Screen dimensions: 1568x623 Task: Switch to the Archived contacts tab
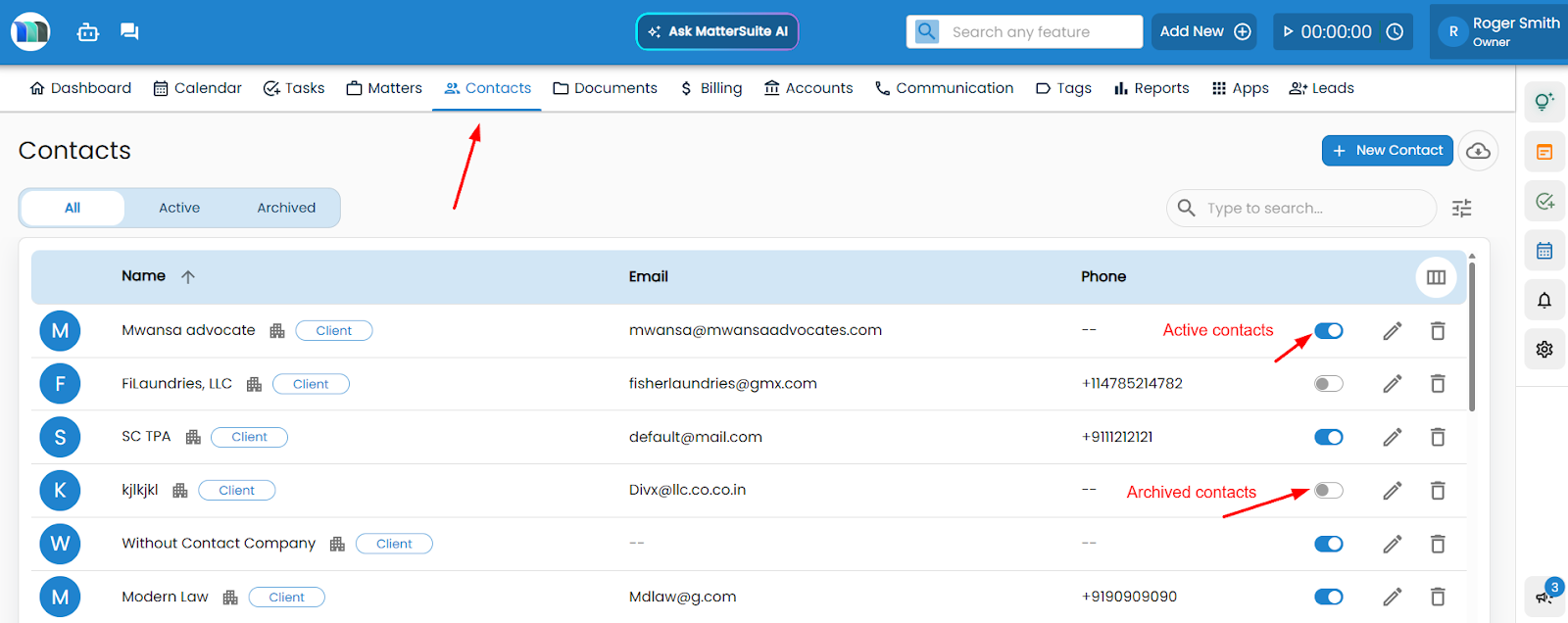coord(286,208)
